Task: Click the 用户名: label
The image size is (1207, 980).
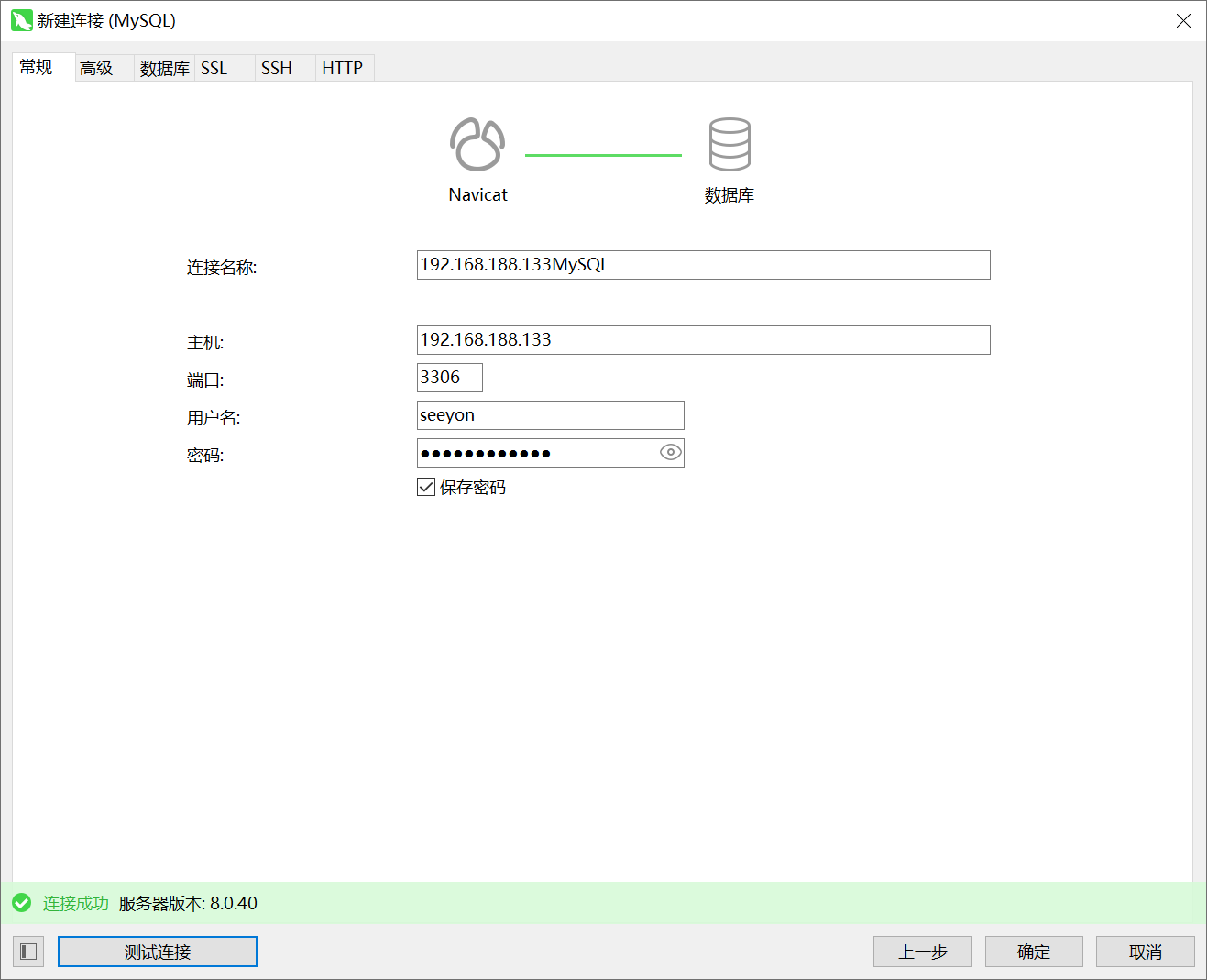Action: click(214, 418)
